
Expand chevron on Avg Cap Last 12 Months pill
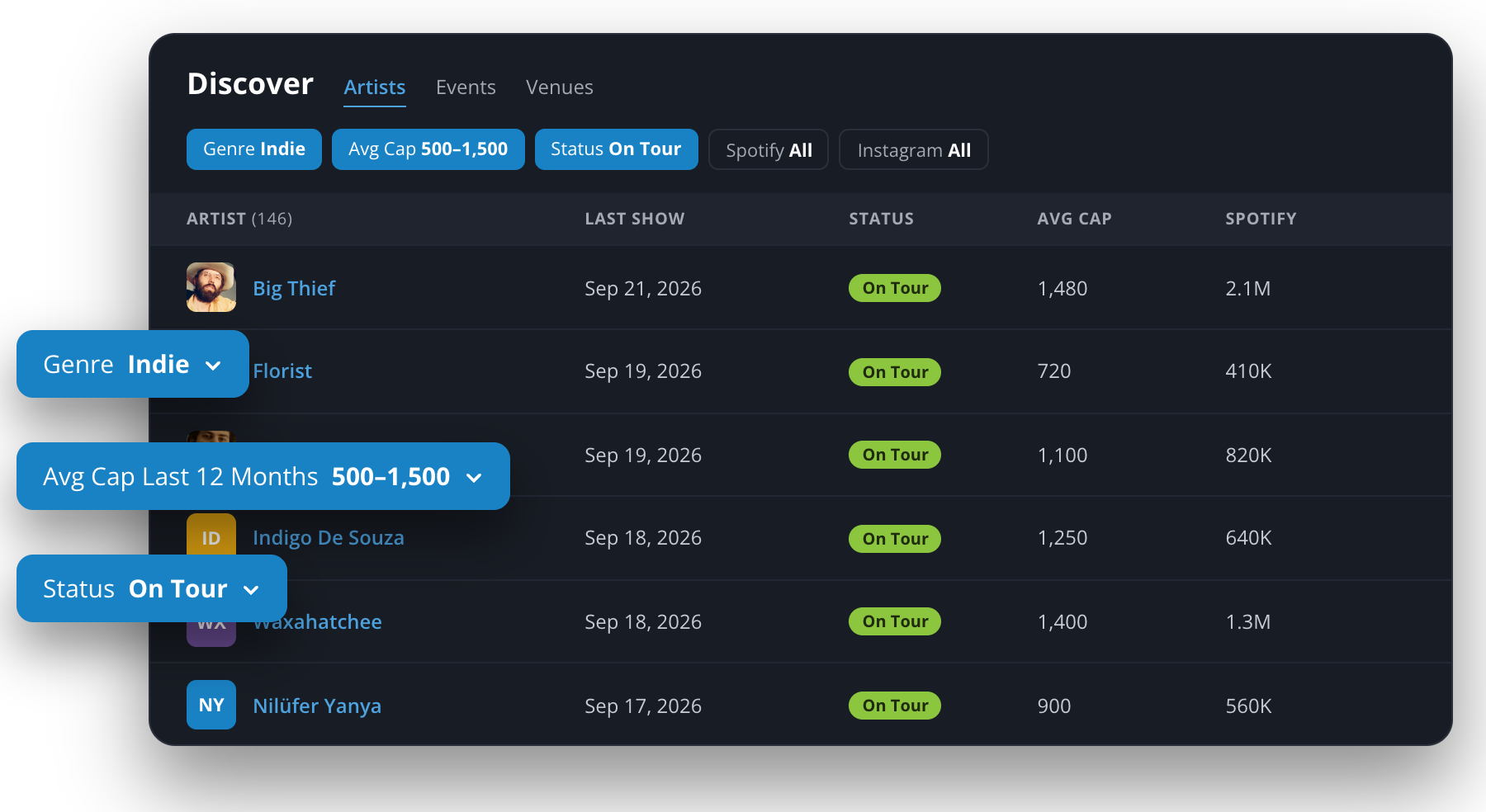click(474, 478)
